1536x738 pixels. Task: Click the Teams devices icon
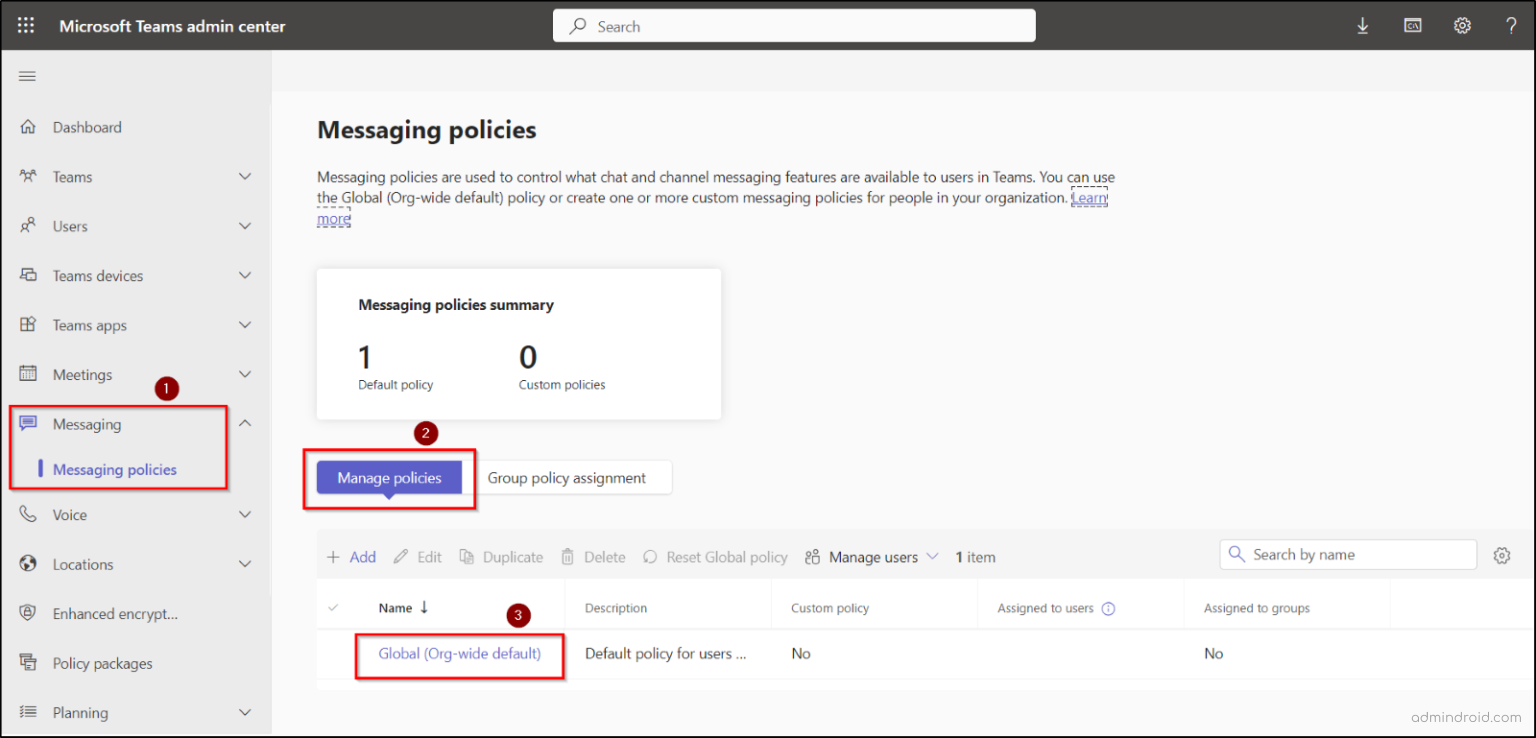(28, 275)
